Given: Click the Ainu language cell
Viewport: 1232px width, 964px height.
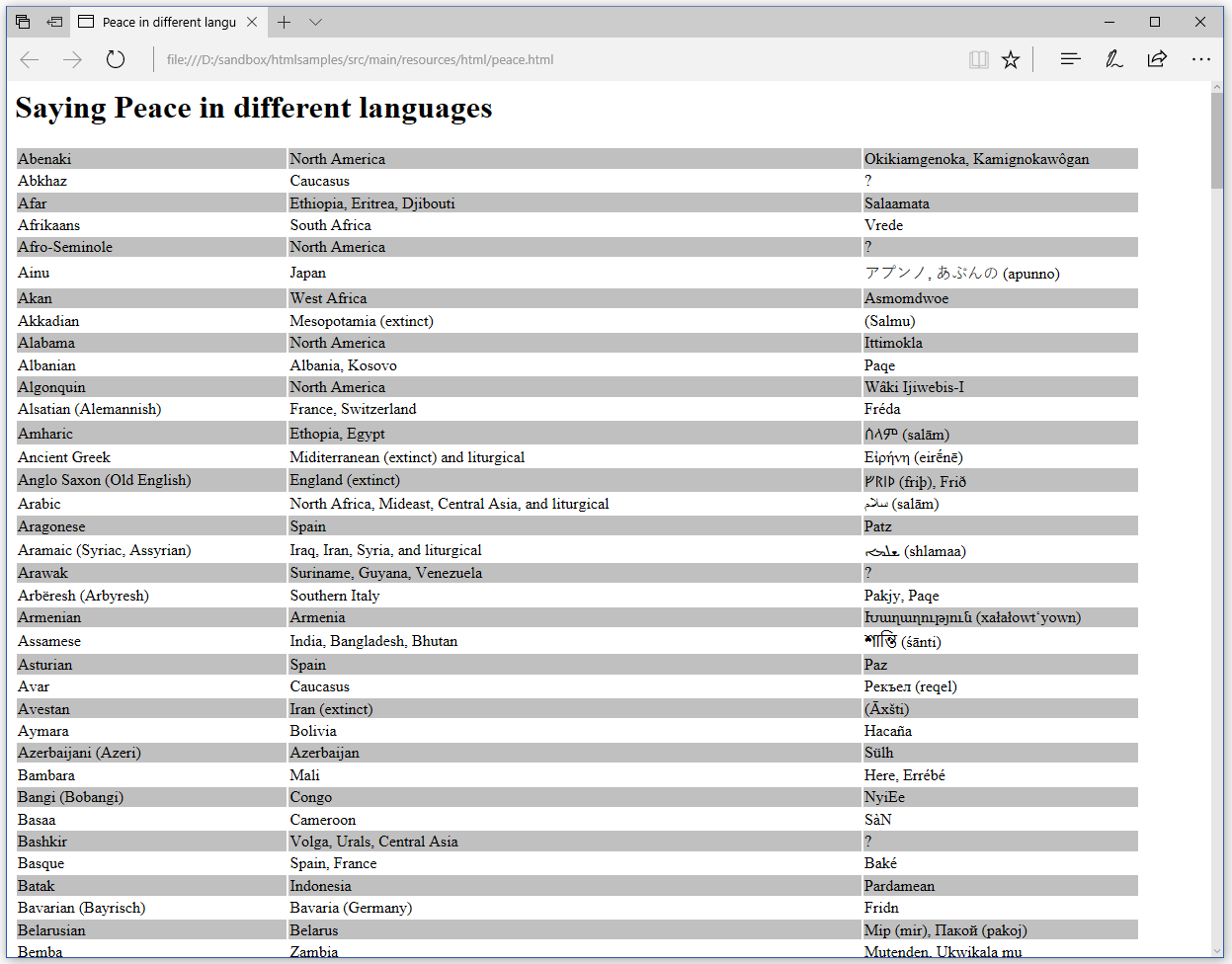Looking at the screenshot, I should click(x=151, y=273).
